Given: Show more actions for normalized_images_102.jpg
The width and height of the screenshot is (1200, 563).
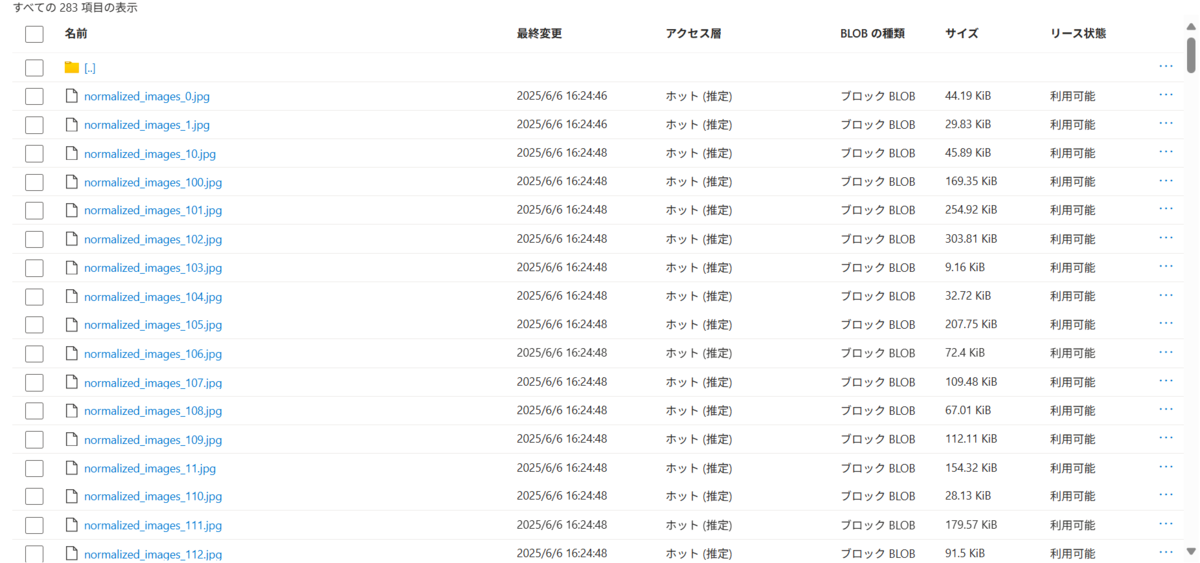Looking at the screenshot, I should pyautogui.click(x=1165, y=238).
